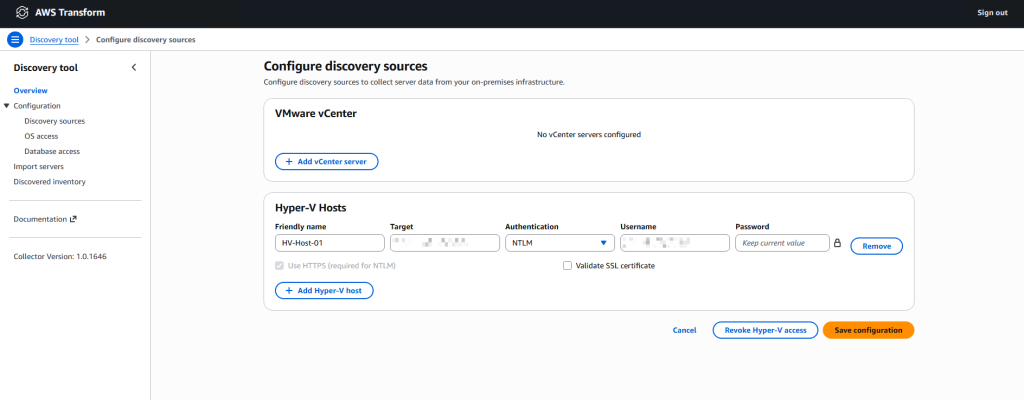The width and height of the screenshot is (1024, 400).
Task: Click the Hyper-V Hosts heading
Action: (x=311, y=208)
